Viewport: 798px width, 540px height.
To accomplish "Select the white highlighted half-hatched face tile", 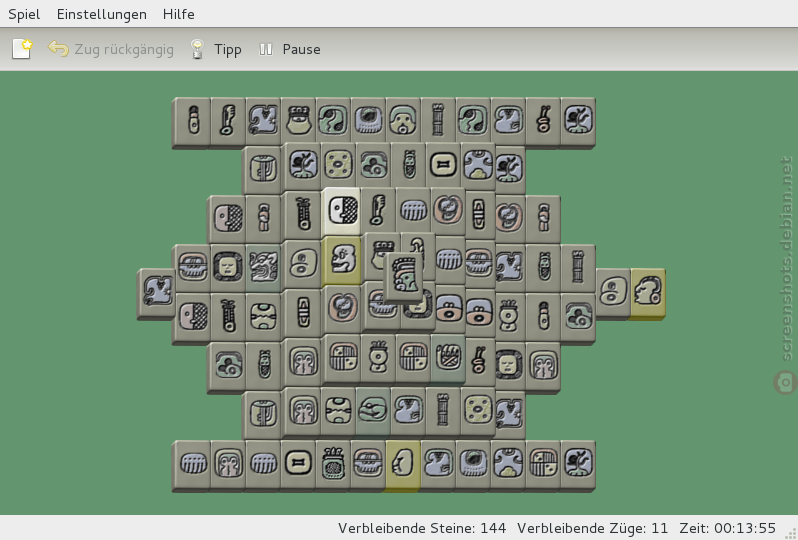I will coord(343,211).
